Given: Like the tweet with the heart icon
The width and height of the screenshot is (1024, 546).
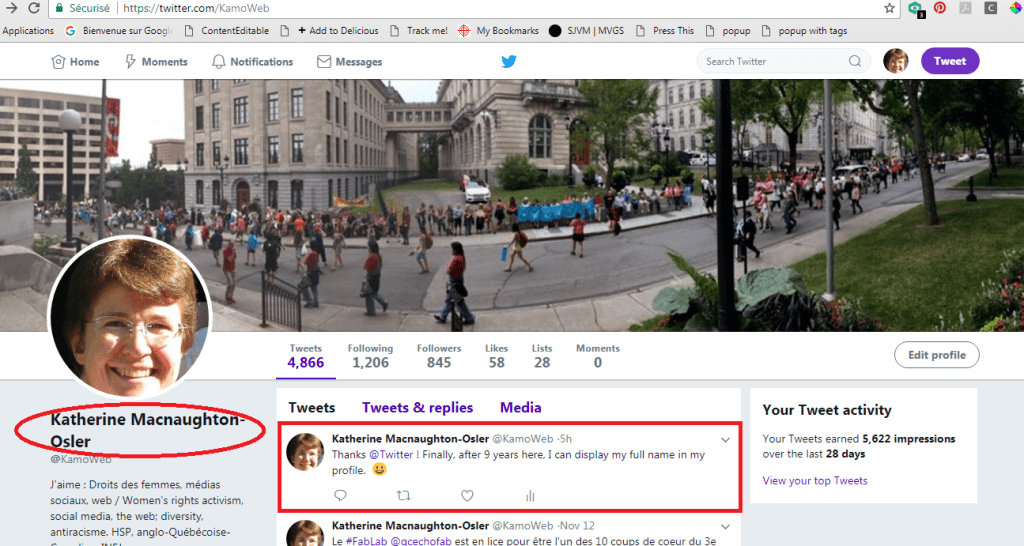Looking at the screenshot, I should (467, 495).
